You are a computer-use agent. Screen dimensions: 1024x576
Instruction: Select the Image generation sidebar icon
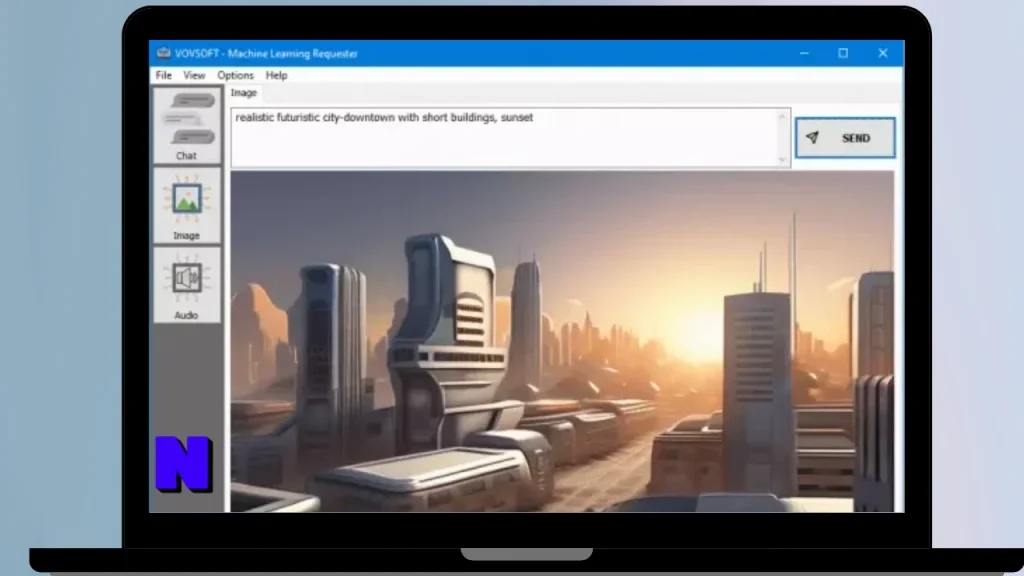[187, 205]
